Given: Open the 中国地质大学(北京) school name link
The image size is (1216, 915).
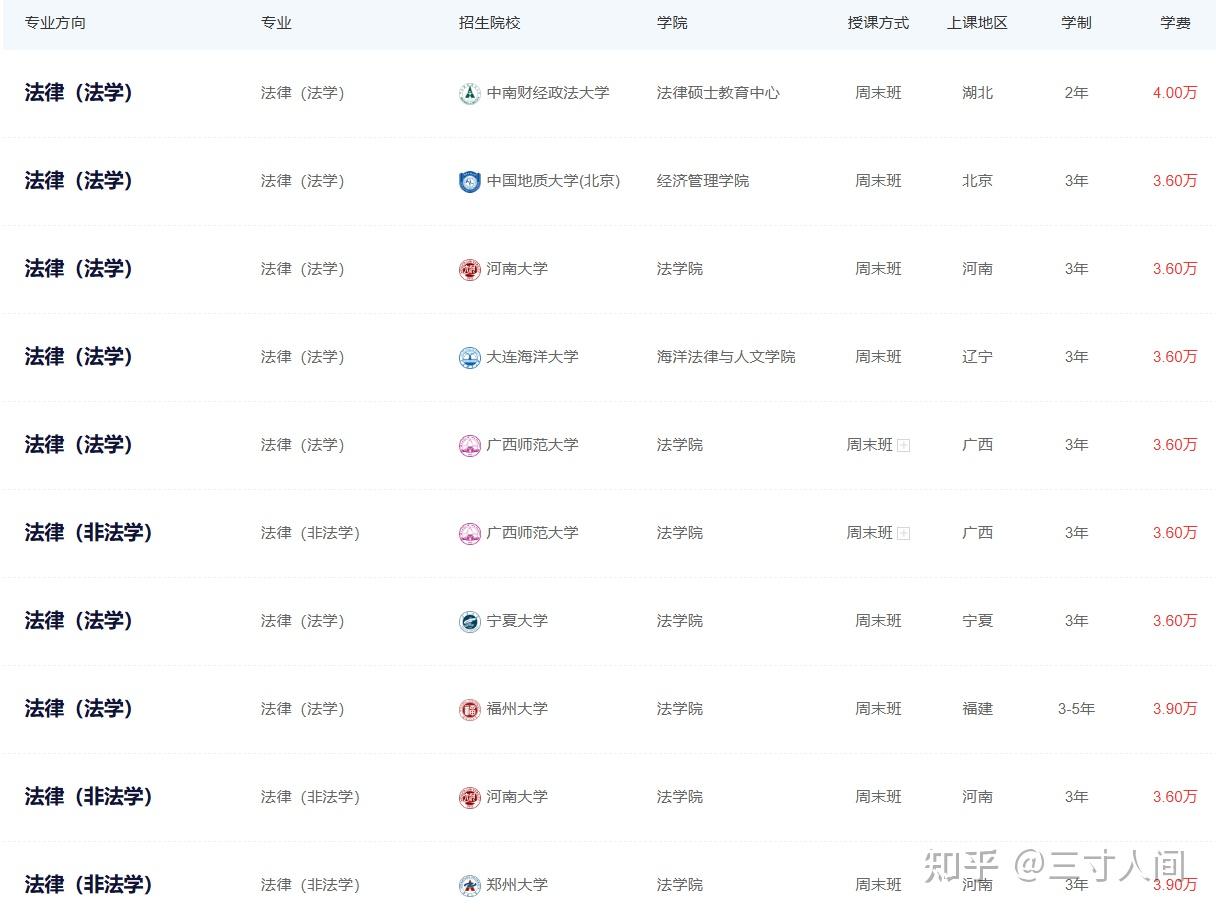Looking at the screenshot, I should [553, 181].
